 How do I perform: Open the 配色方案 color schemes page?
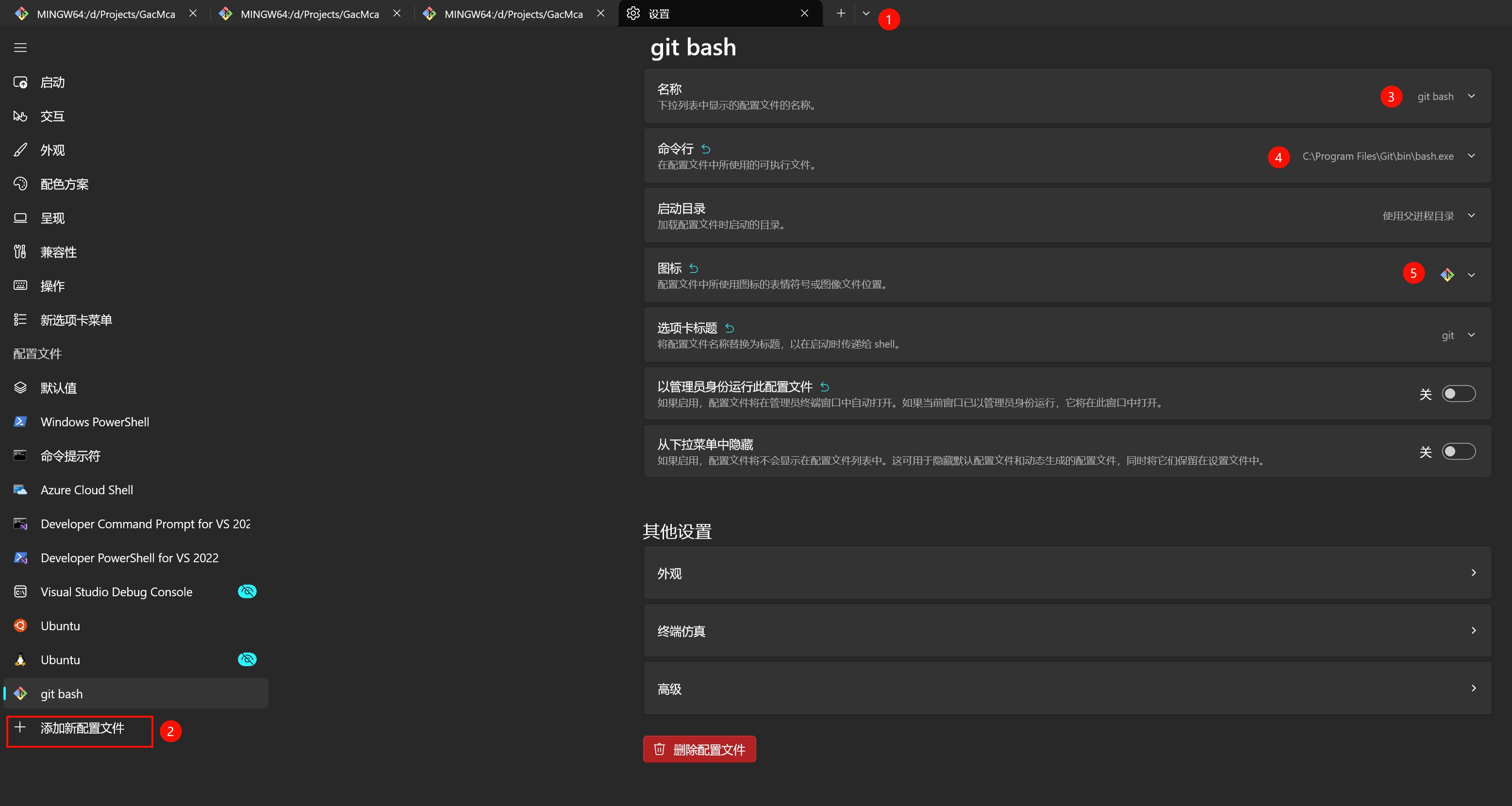(x=64, y=185)
